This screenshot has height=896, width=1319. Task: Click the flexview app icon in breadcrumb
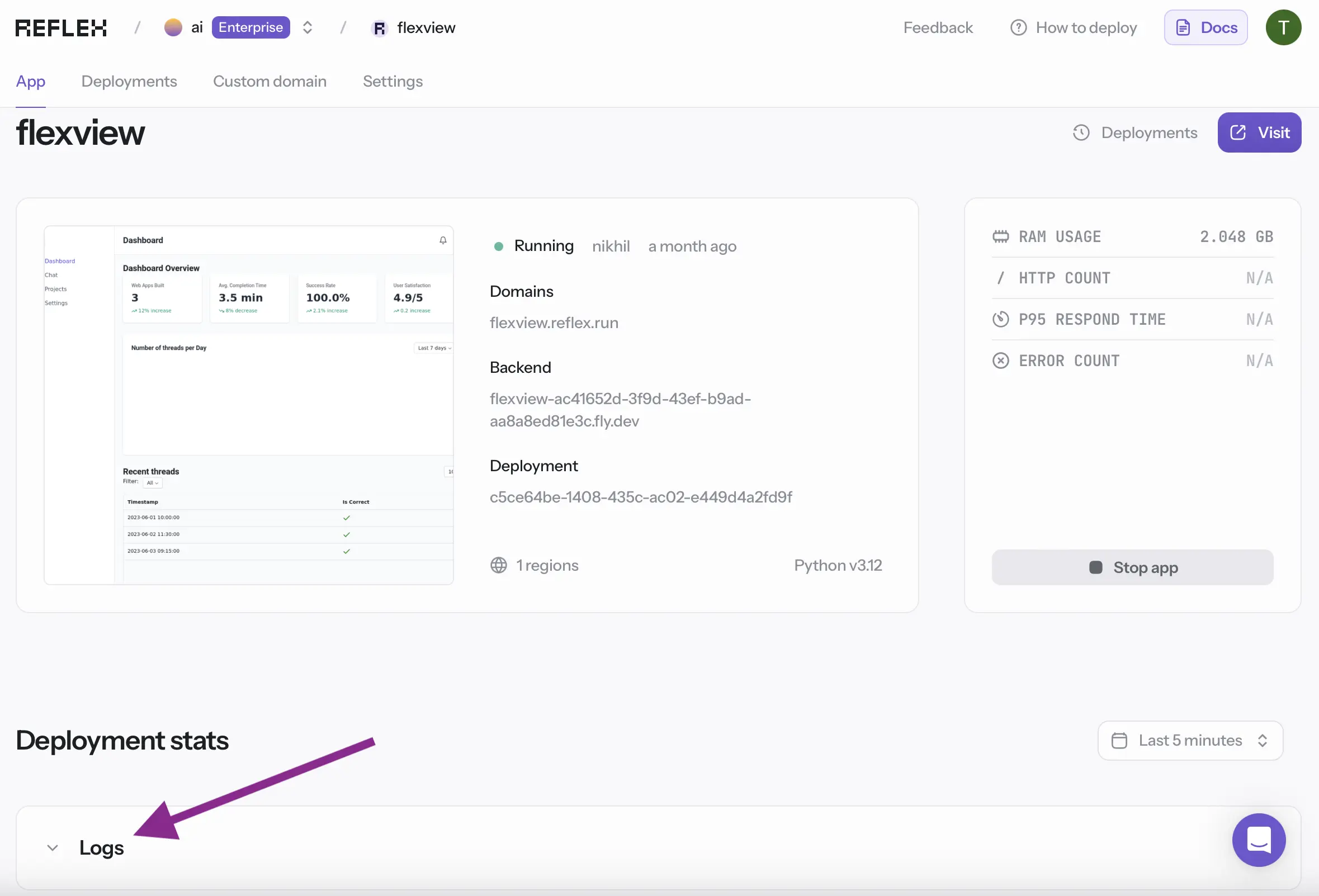pos(379,28)
